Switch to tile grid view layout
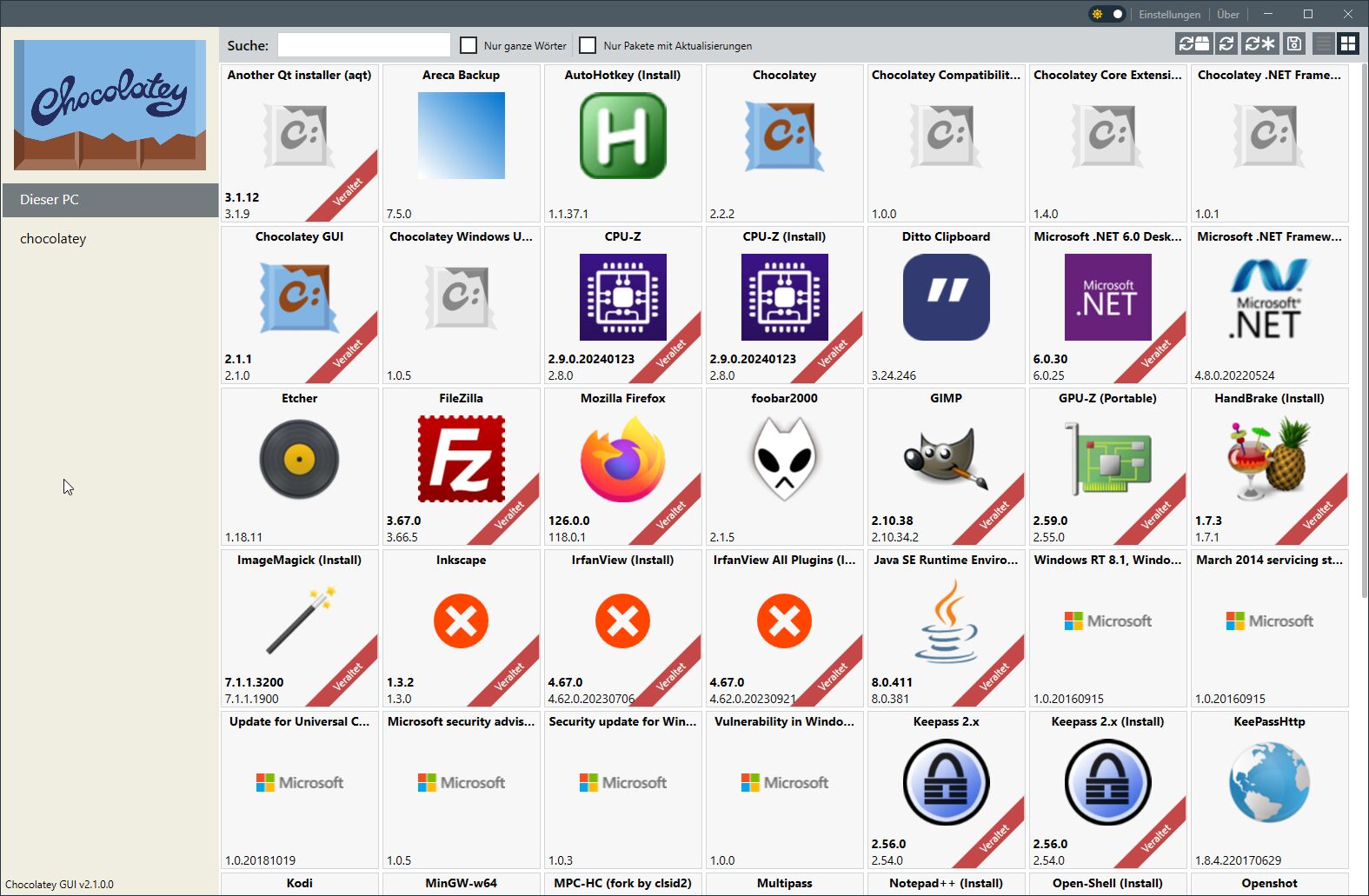Viewport: 1369px width, 896px height. 1347,43
